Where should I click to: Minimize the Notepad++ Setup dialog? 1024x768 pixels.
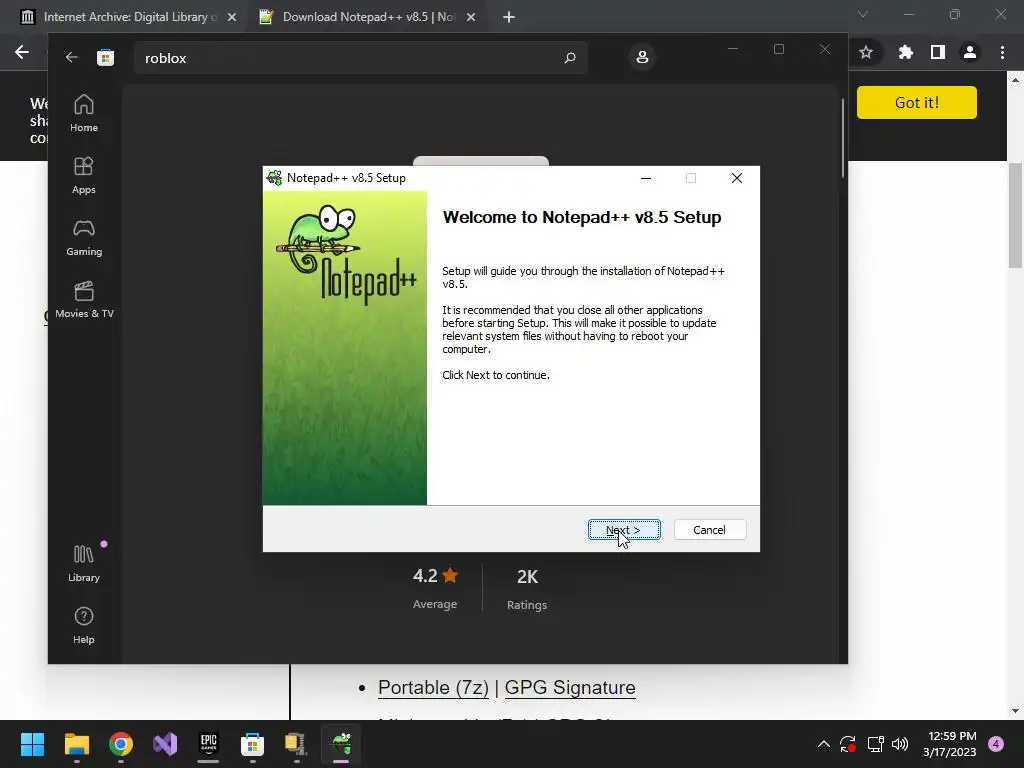pyautogui.click(x=646, y=178)
